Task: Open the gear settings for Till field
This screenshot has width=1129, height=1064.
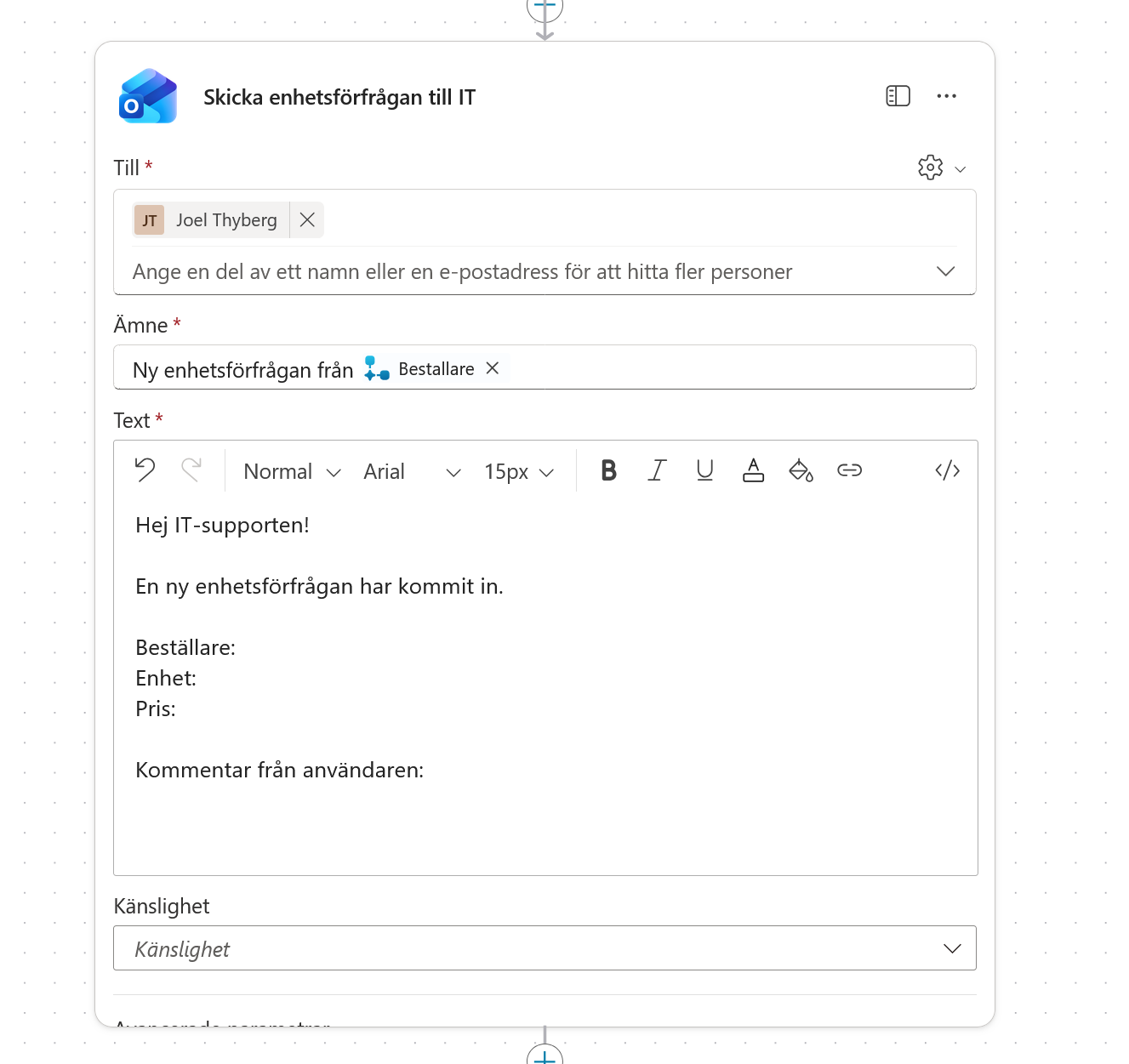Action: click(x=930, y=168)
